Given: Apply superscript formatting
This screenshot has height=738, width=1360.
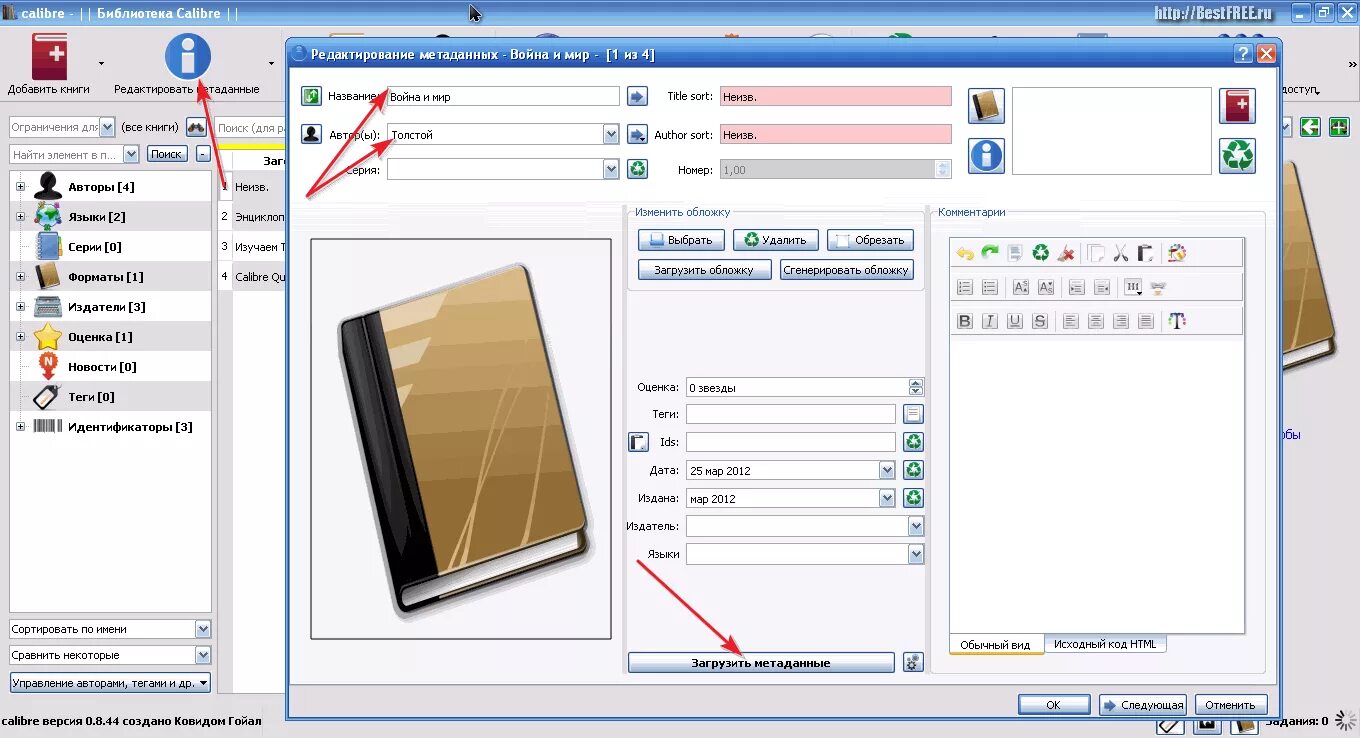Looking at the screenshot, I should tap(1020, 287).
